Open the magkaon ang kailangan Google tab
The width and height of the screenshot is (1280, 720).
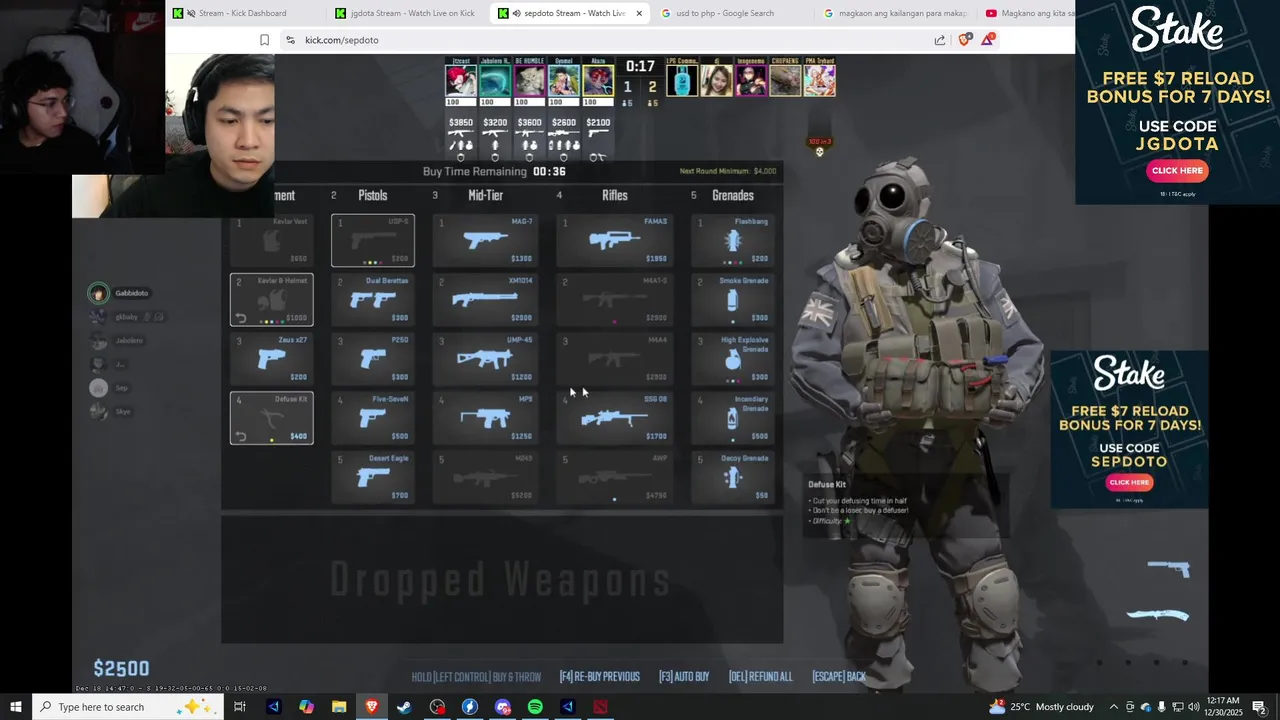click(x=895, y=13)
